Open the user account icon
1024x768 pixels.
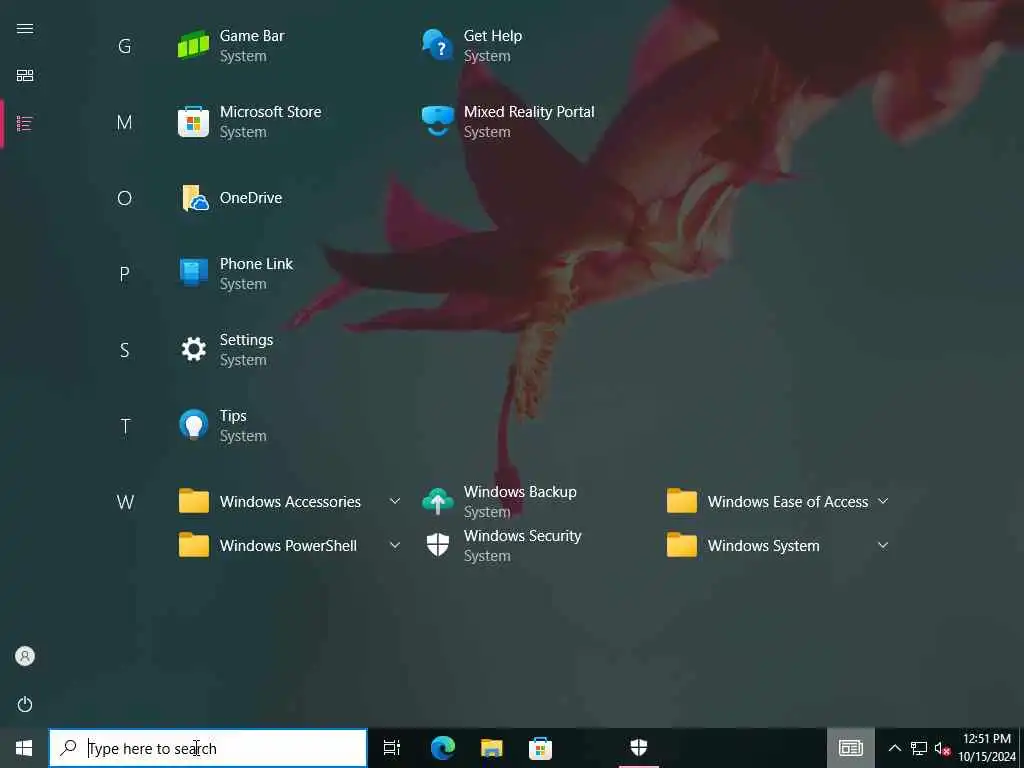(25, 656)
